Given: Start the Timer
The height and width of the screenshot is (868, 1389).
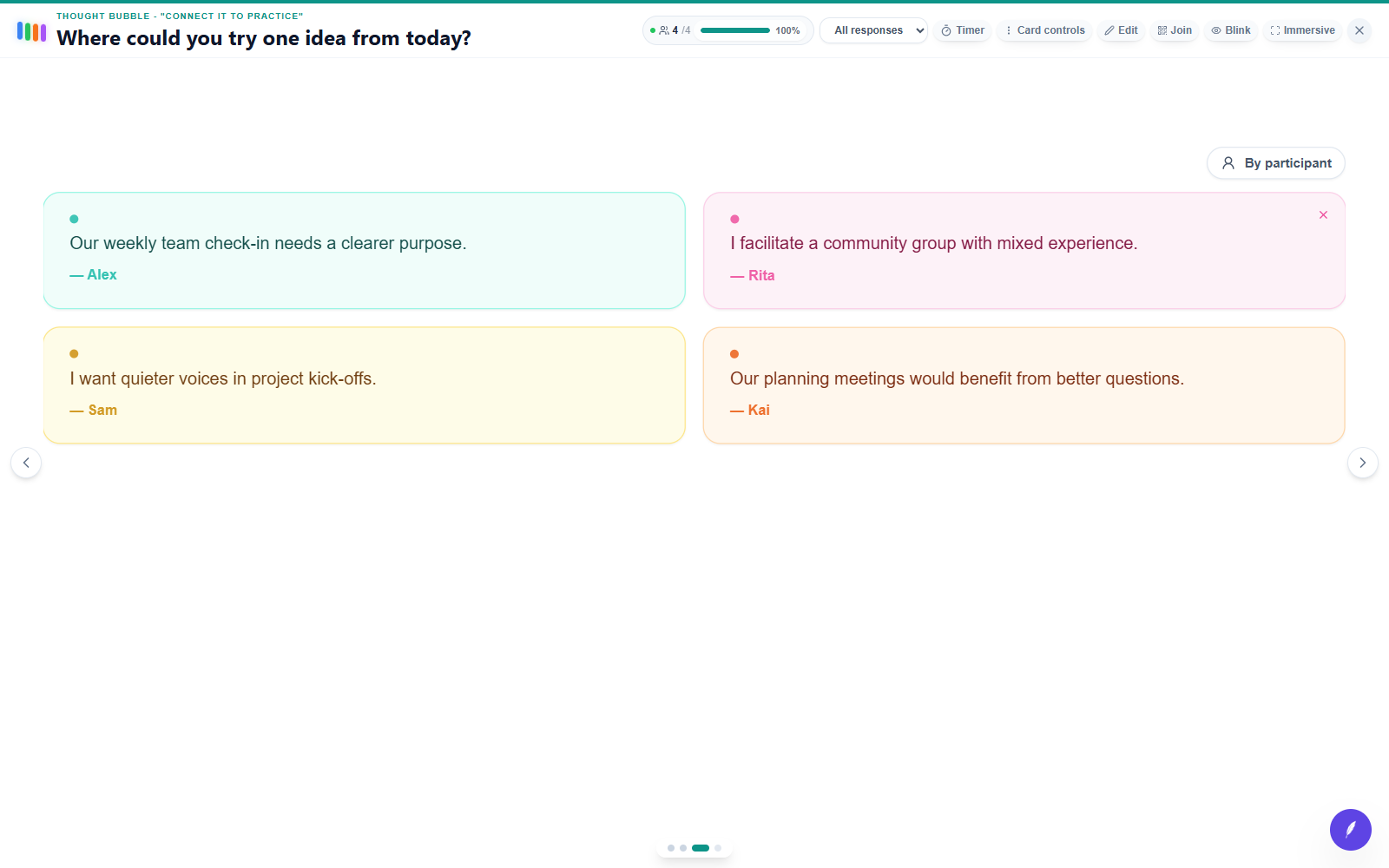Looking at the screenshot, I should (963, 30).
